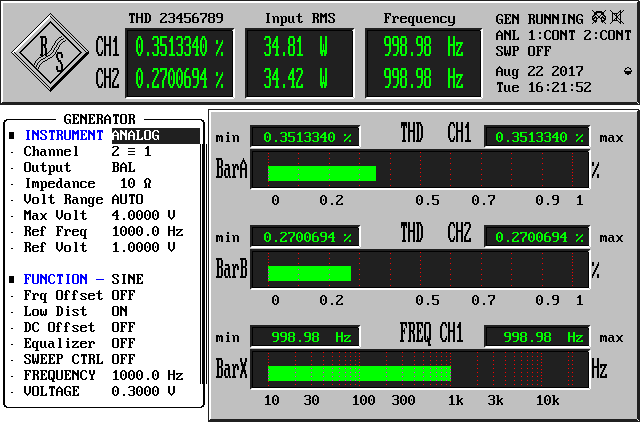This screenshot has height=422, width=640.
Task: Select the Max Volt 4.0000 V field
Action: pyautogui.click(x=143, y=215)
